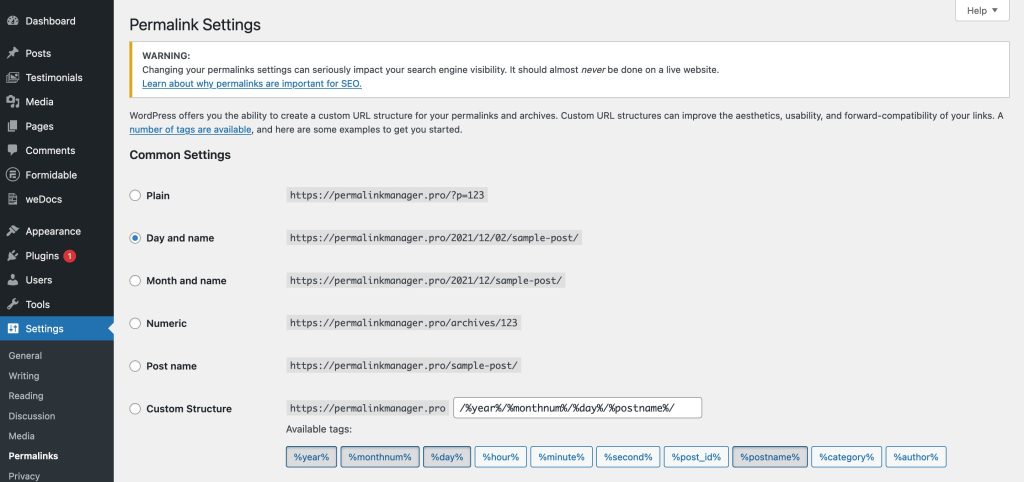Click the custom structure text field
This screenshot has width=1024, height=482.
click(577, 408)
